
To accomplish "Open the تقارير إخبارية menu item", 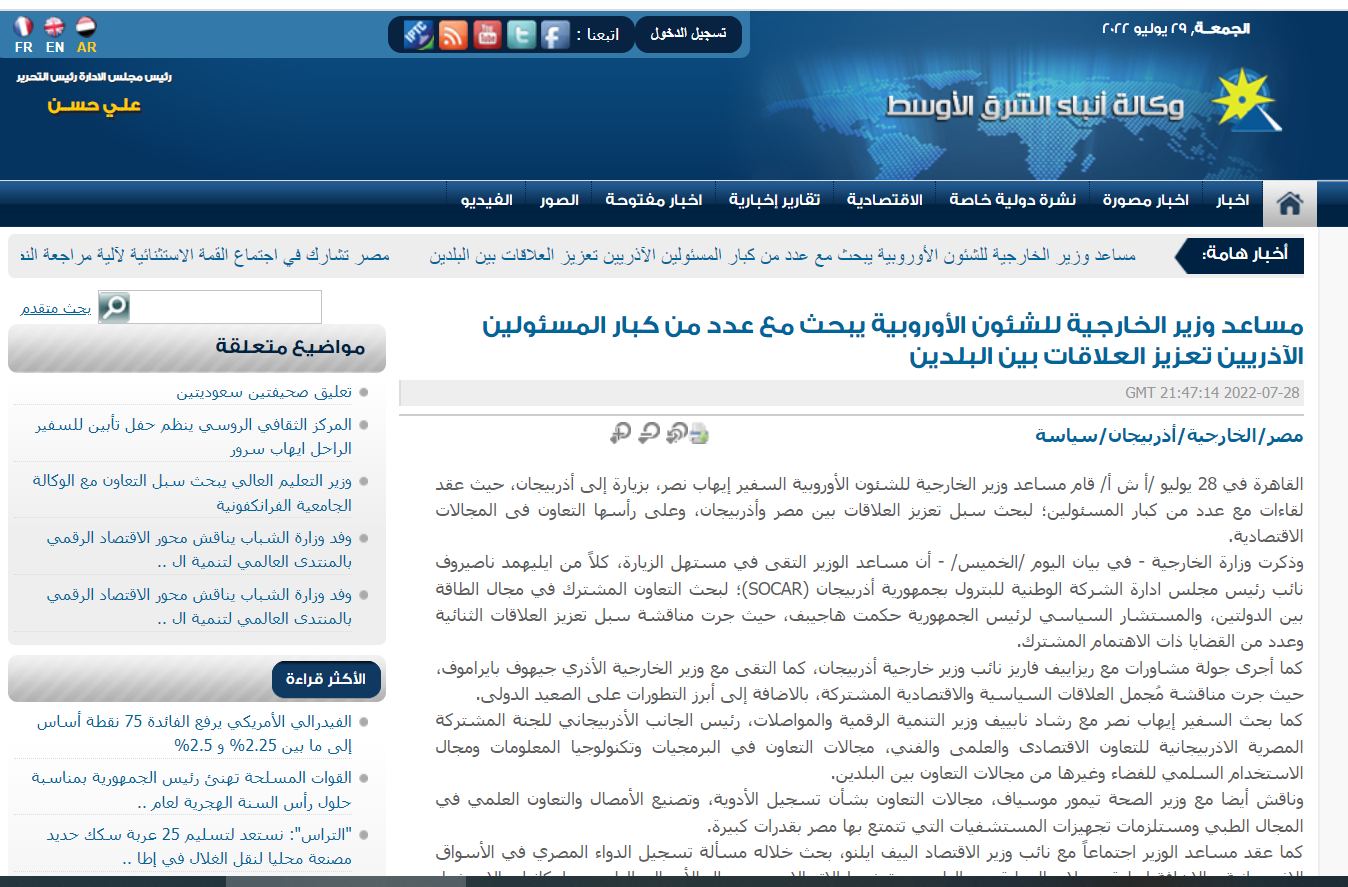I will tap(774, 200).
